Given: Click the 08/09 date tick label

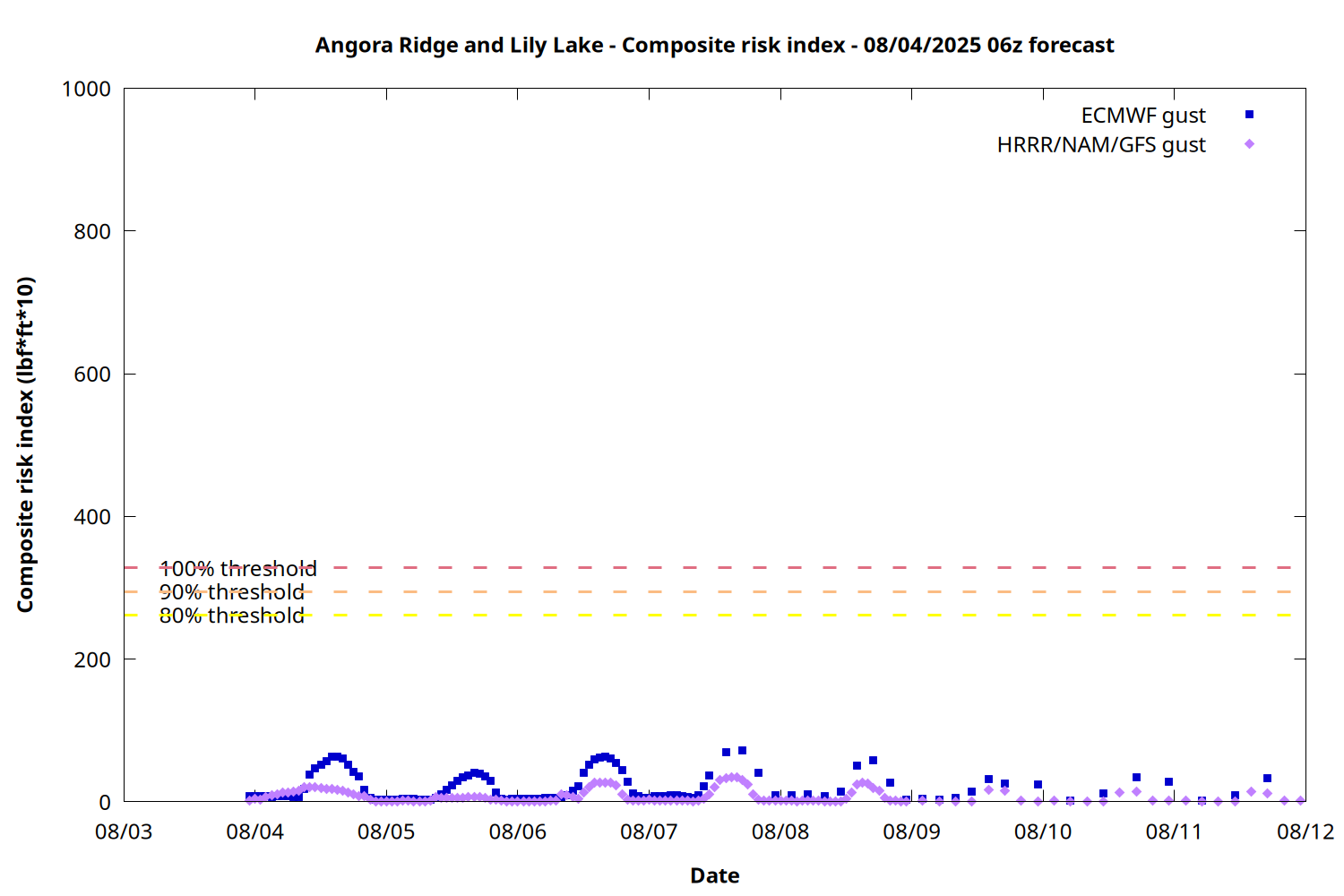Looking at the screenshot, I should pyautogui.click(x=912, y=831).
